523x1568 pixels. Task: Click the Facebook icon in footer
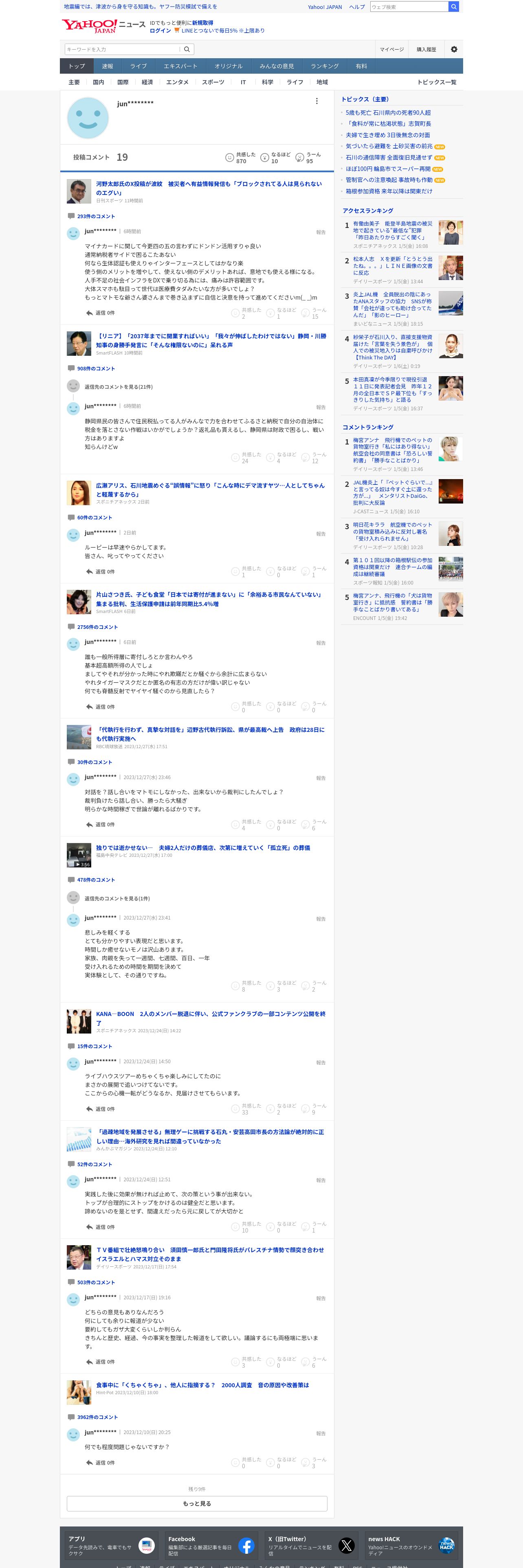click(246, 1546)
